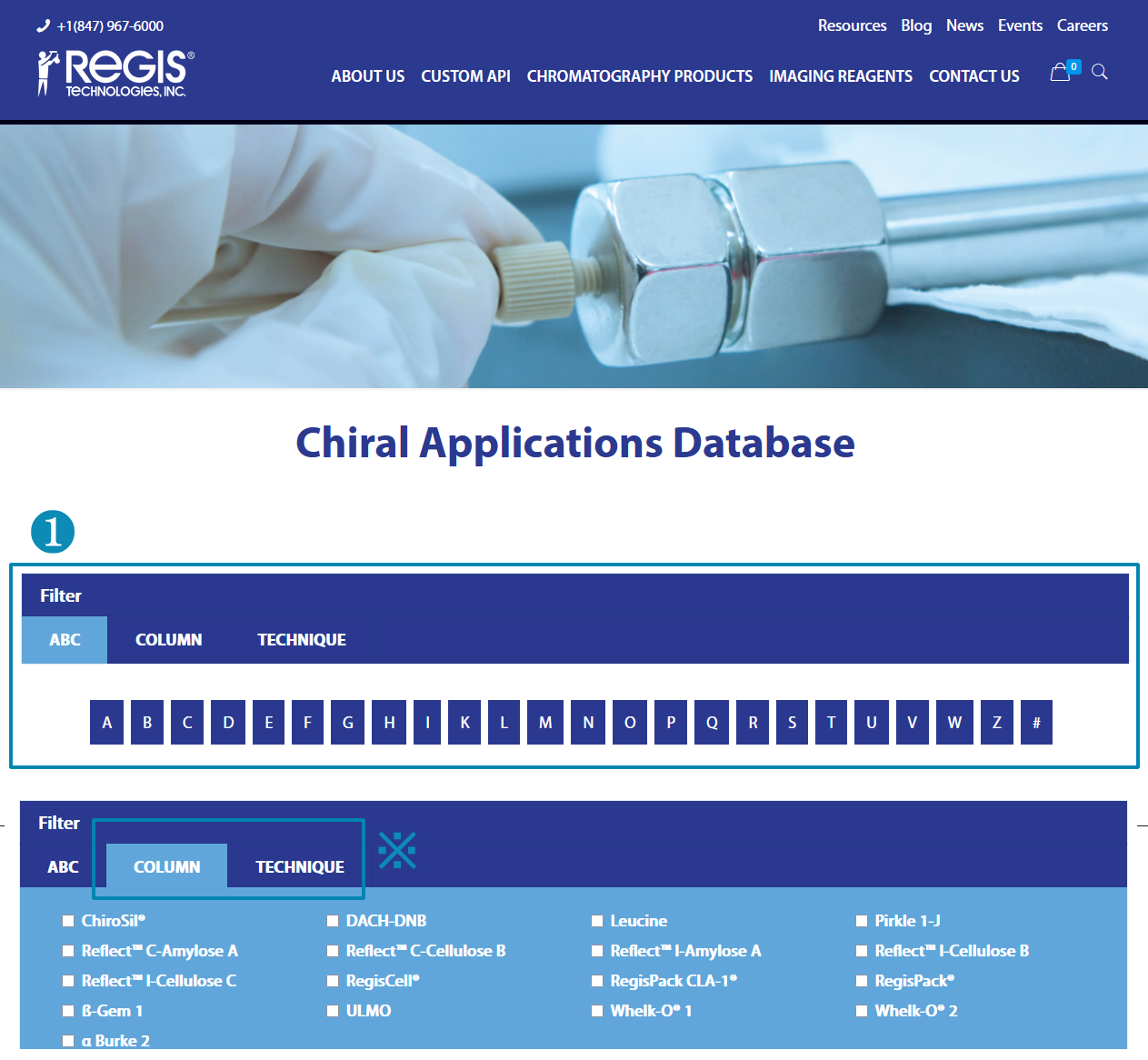The image size is (1148, 1060).
Task: Filter applications by letter A
Action: coord(107,723)
